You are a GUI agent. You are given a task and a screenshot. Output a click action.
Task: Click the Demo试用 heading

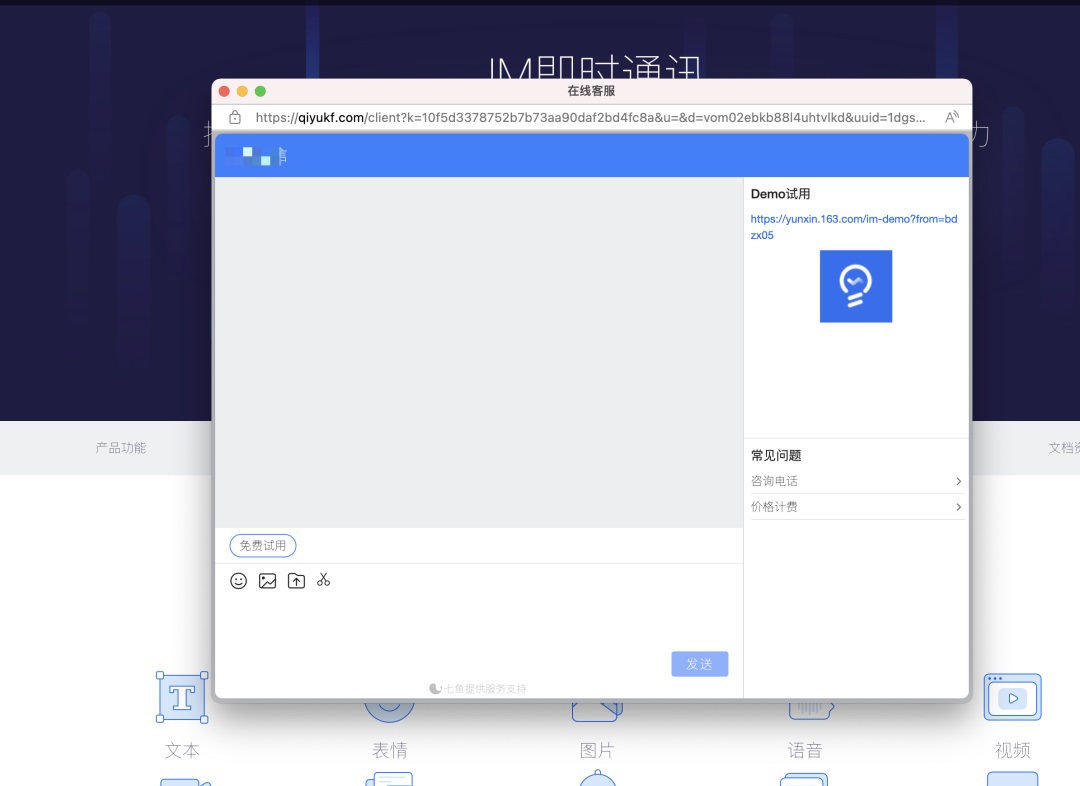[x=780, y=194]
